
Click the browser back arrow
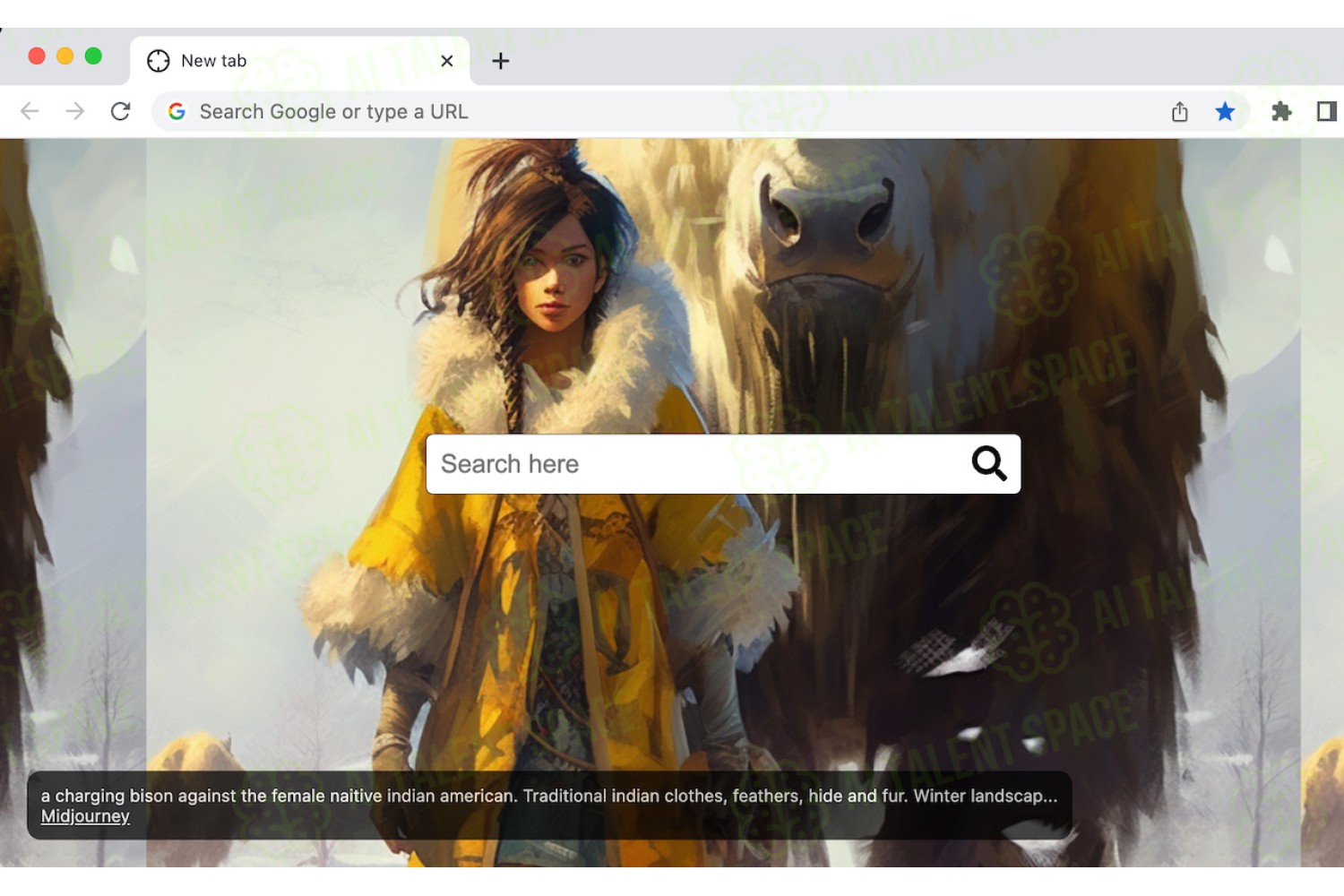click(30, 111)
